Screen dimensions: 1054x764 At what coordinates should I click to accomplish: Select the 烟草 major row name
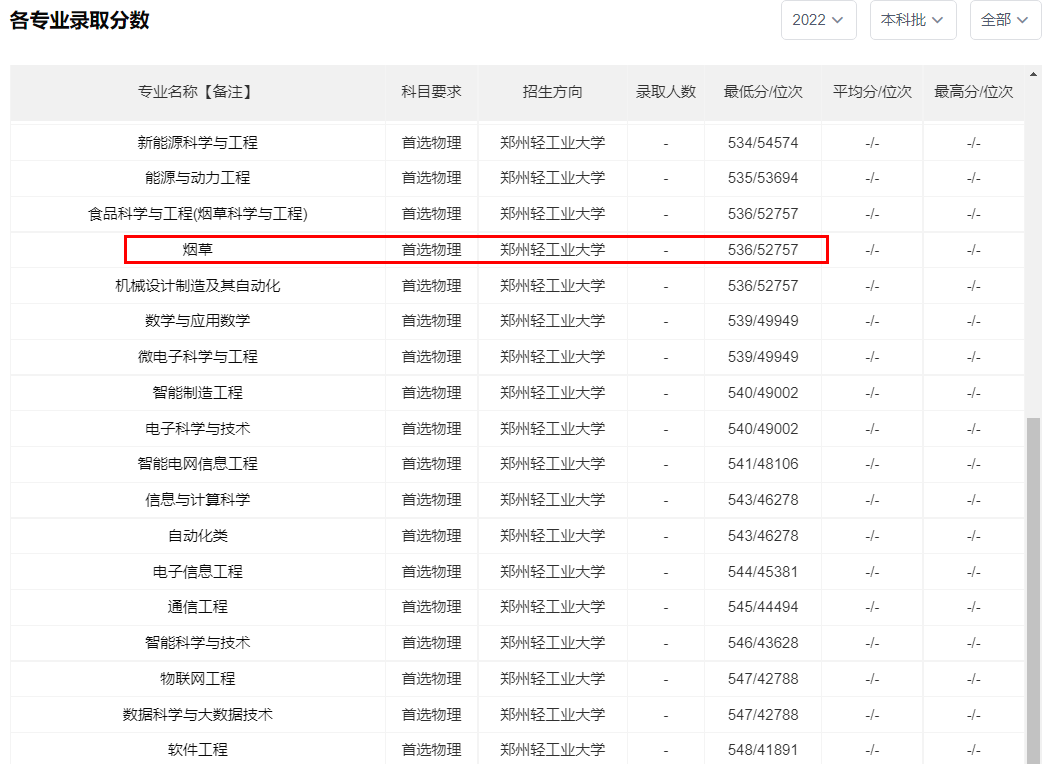(197, 249)
